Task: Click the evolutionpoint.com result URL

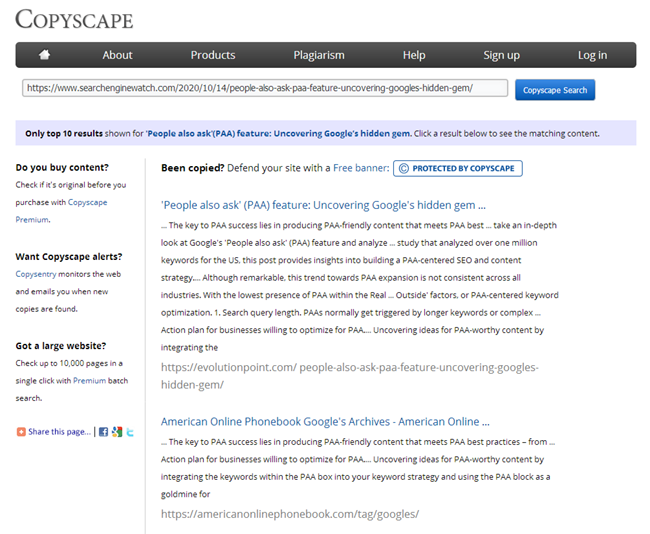Action: pyautogui.click(x=349, y=376)
